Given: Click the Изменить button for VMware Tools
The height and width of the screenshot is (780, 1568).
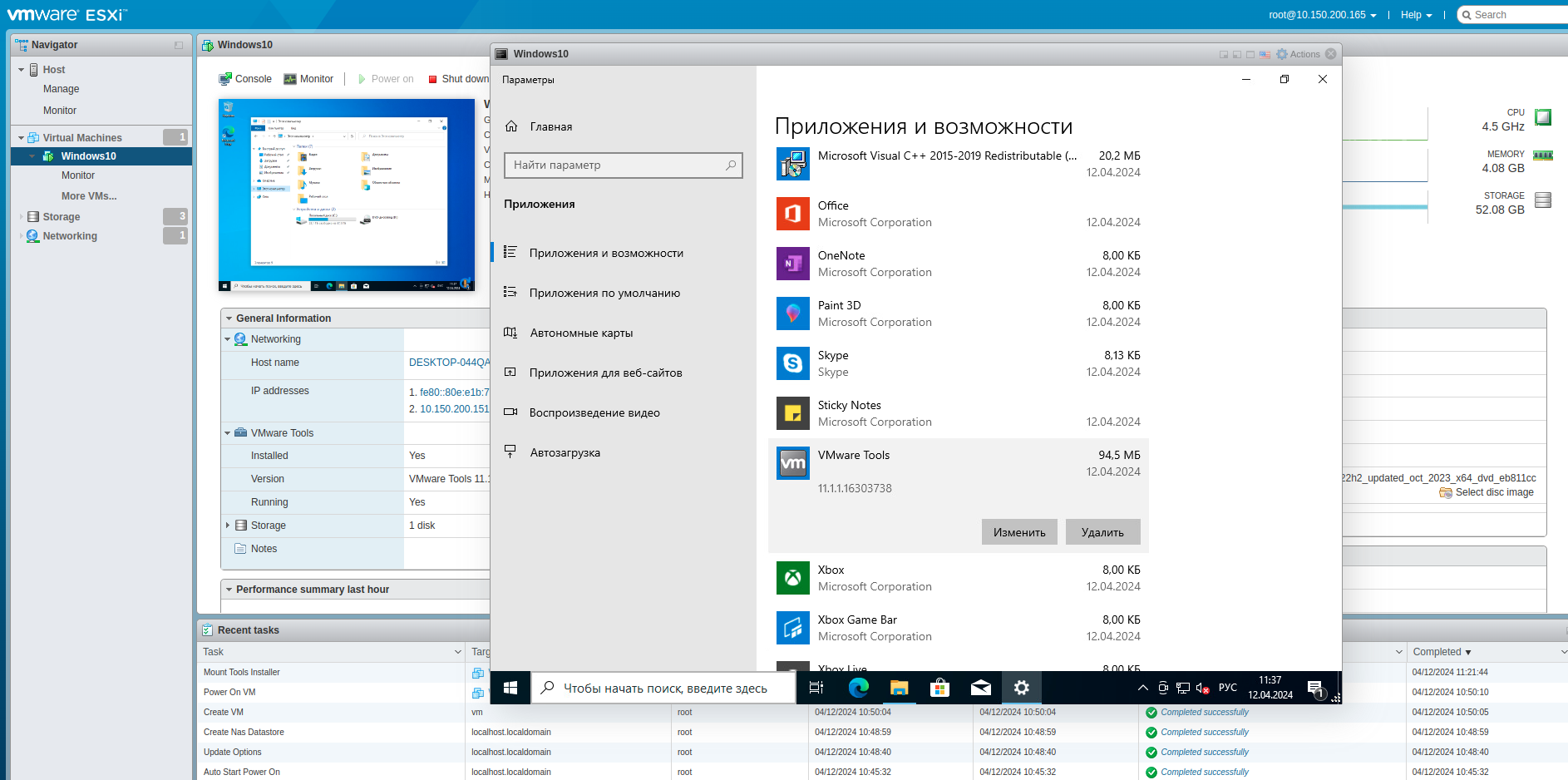Looking at the screenshot, I should pos(1019,532).
